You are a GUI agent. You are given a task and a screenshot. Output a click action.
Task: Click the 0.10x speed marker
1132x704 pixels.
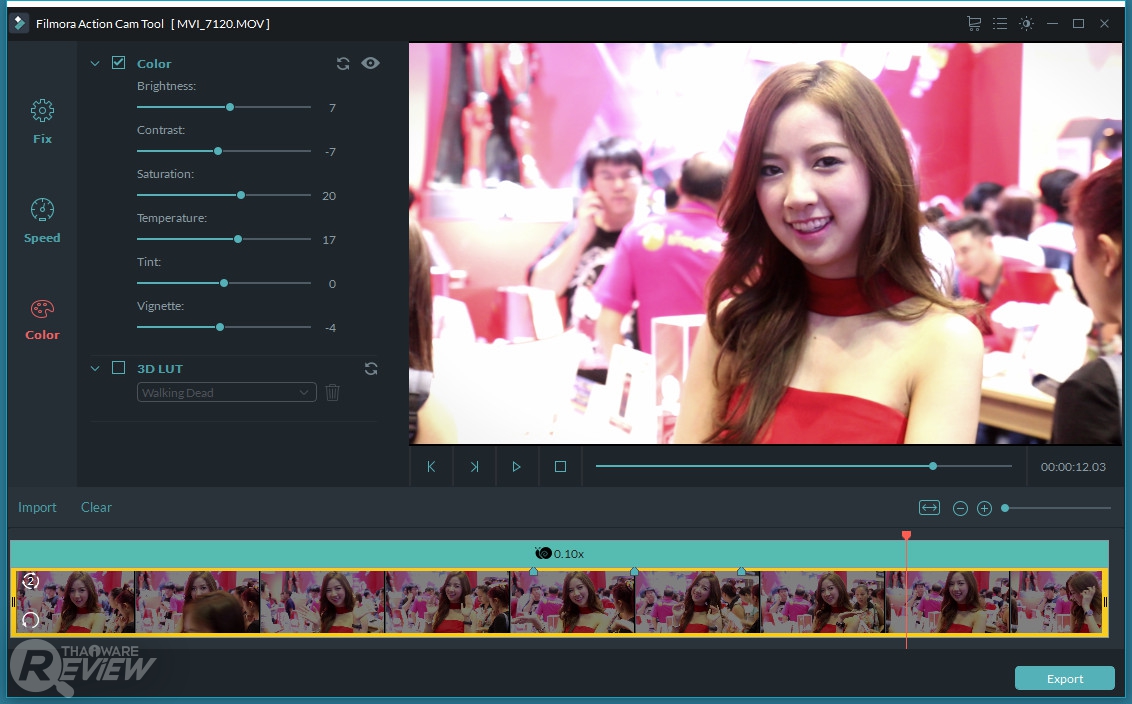pyautogui.click(x=560, y=554)
